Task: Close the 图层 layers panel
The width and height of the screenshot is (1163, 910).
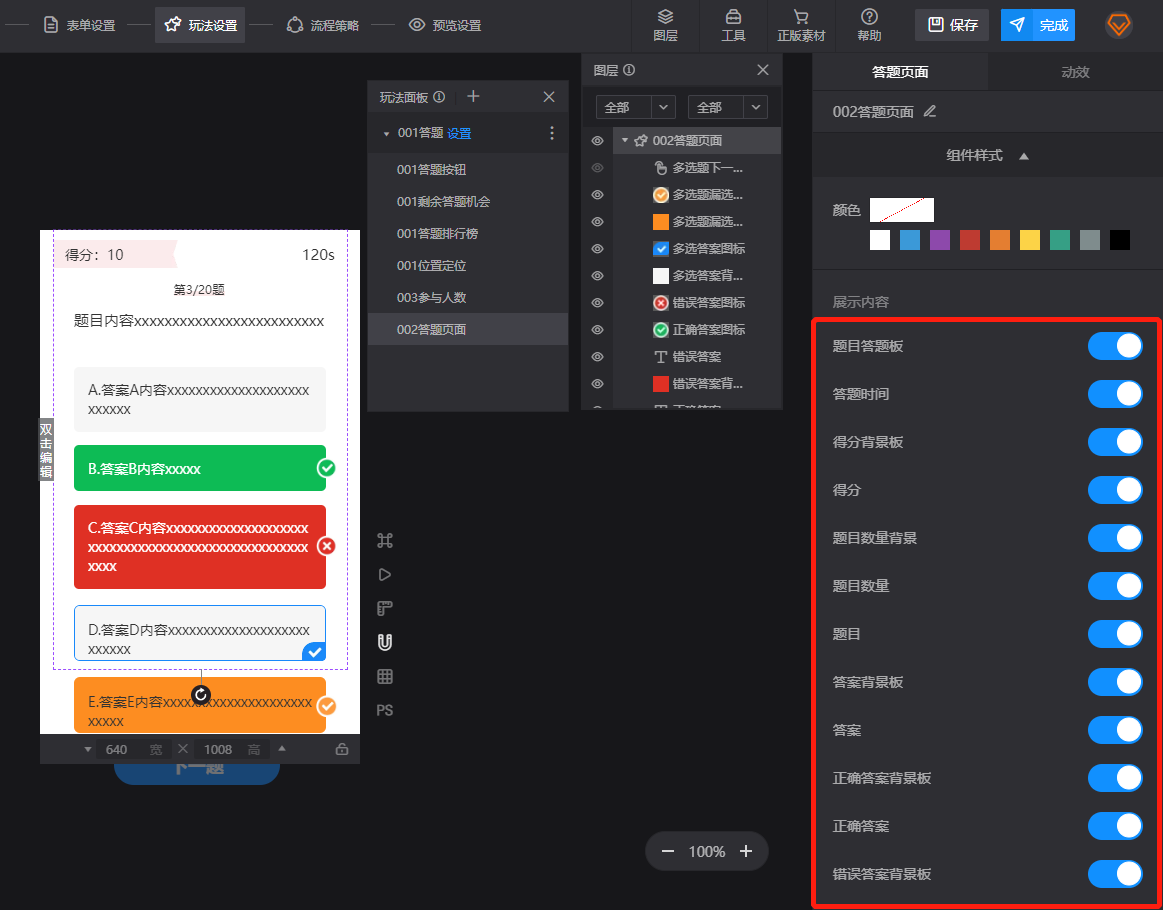Action: coord(762,70)
